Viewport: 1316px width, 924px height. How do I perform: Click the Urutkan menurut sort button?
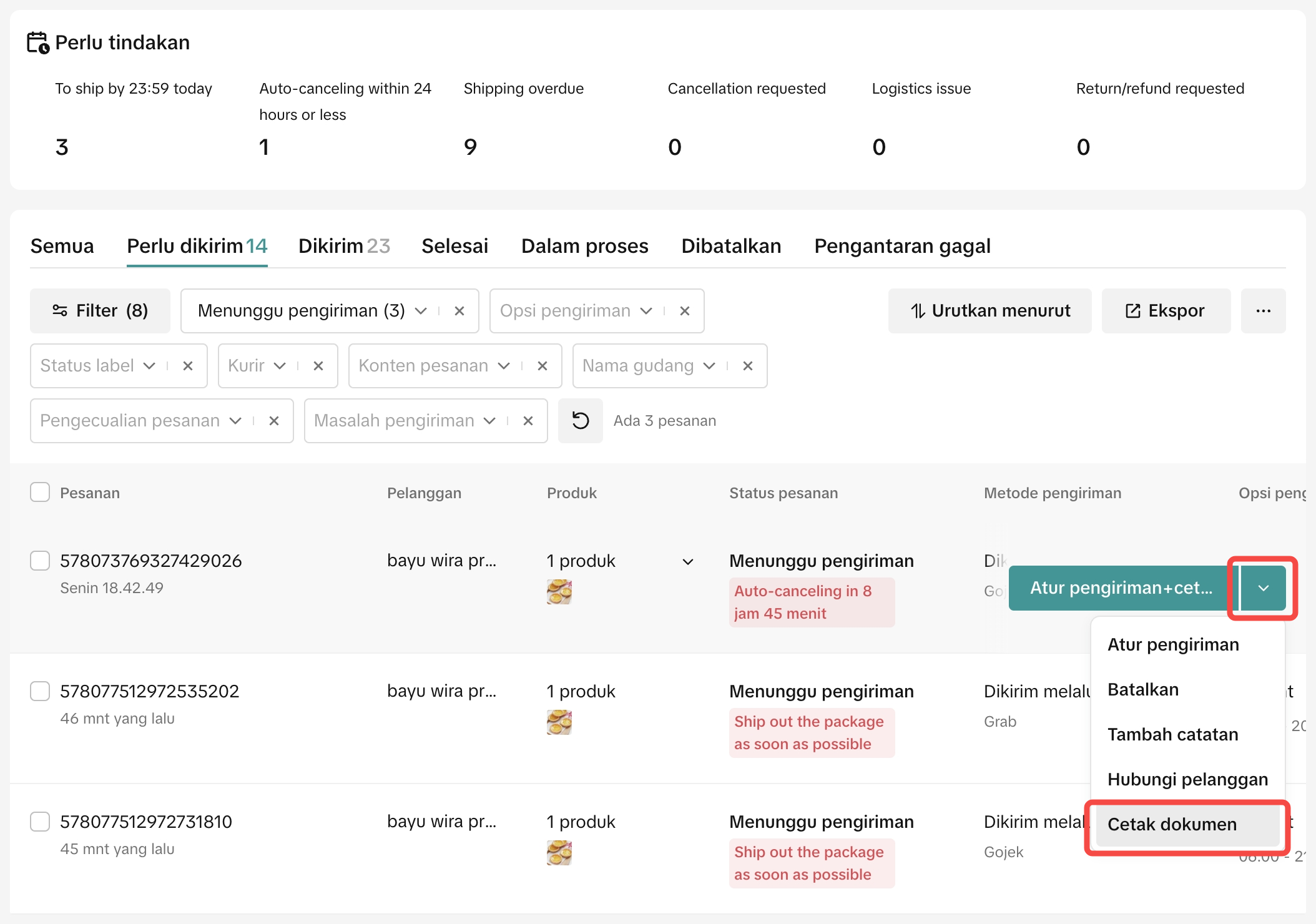(x=989, y=311)
